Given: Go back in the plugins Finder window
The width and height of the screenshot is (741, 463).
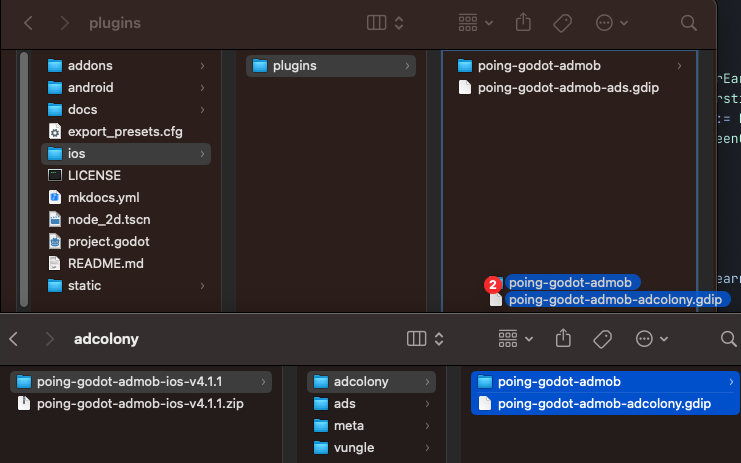Looking at the screenshot, I should click(x=28, y=23).
